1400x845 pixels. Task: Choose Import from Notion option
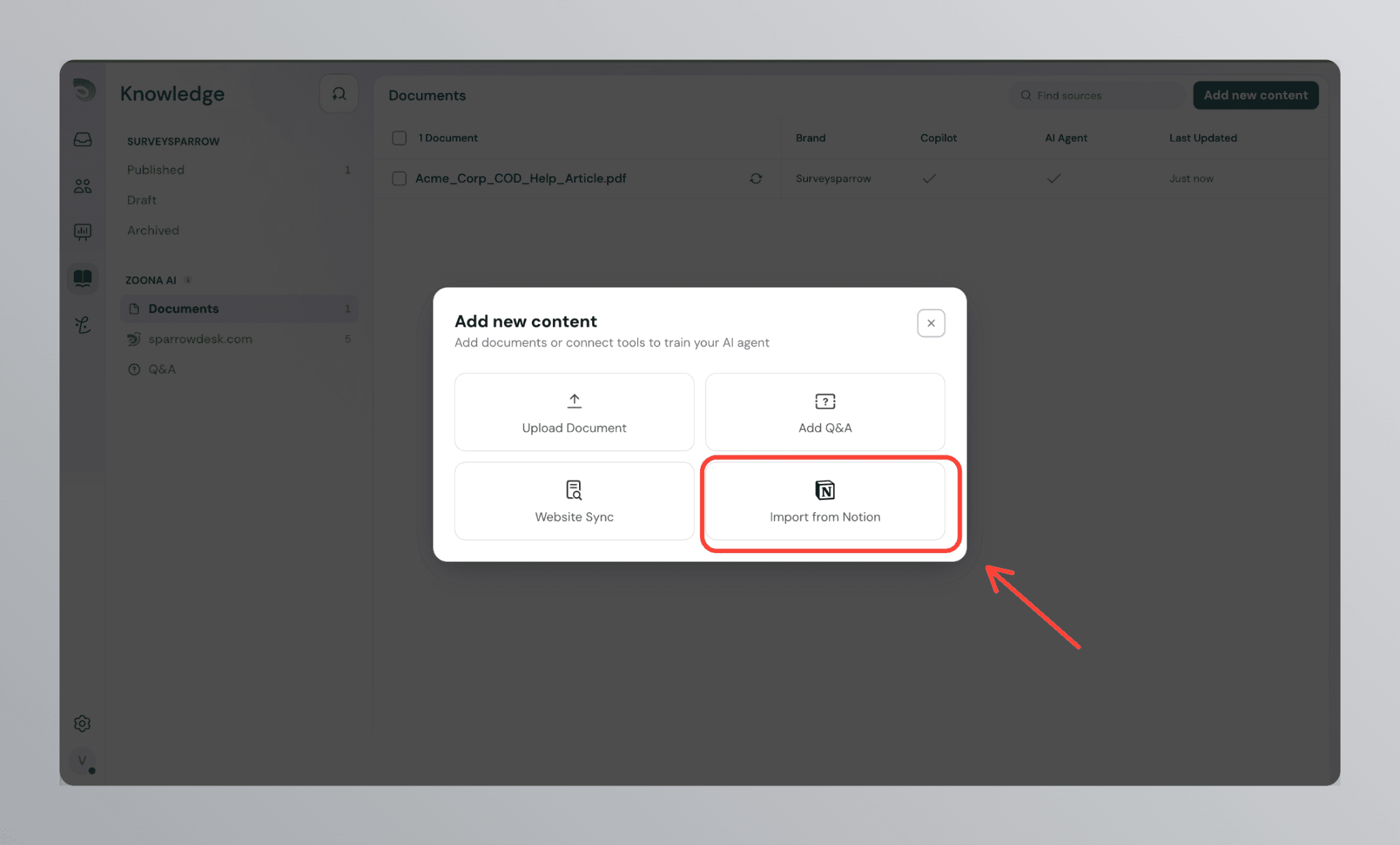(x=825, y=501)
